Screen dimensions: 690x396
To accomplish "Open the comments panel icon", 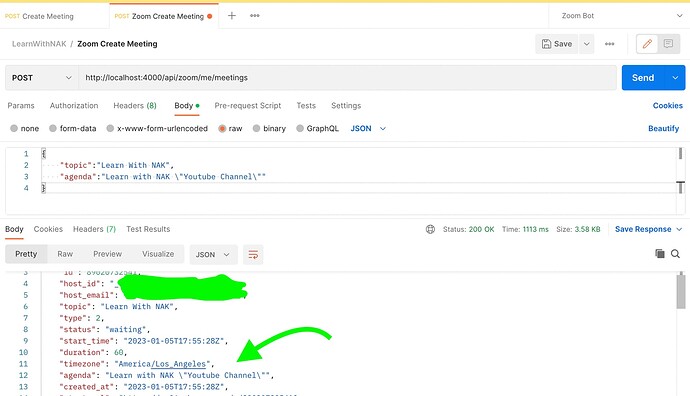I will click(668, 44).
